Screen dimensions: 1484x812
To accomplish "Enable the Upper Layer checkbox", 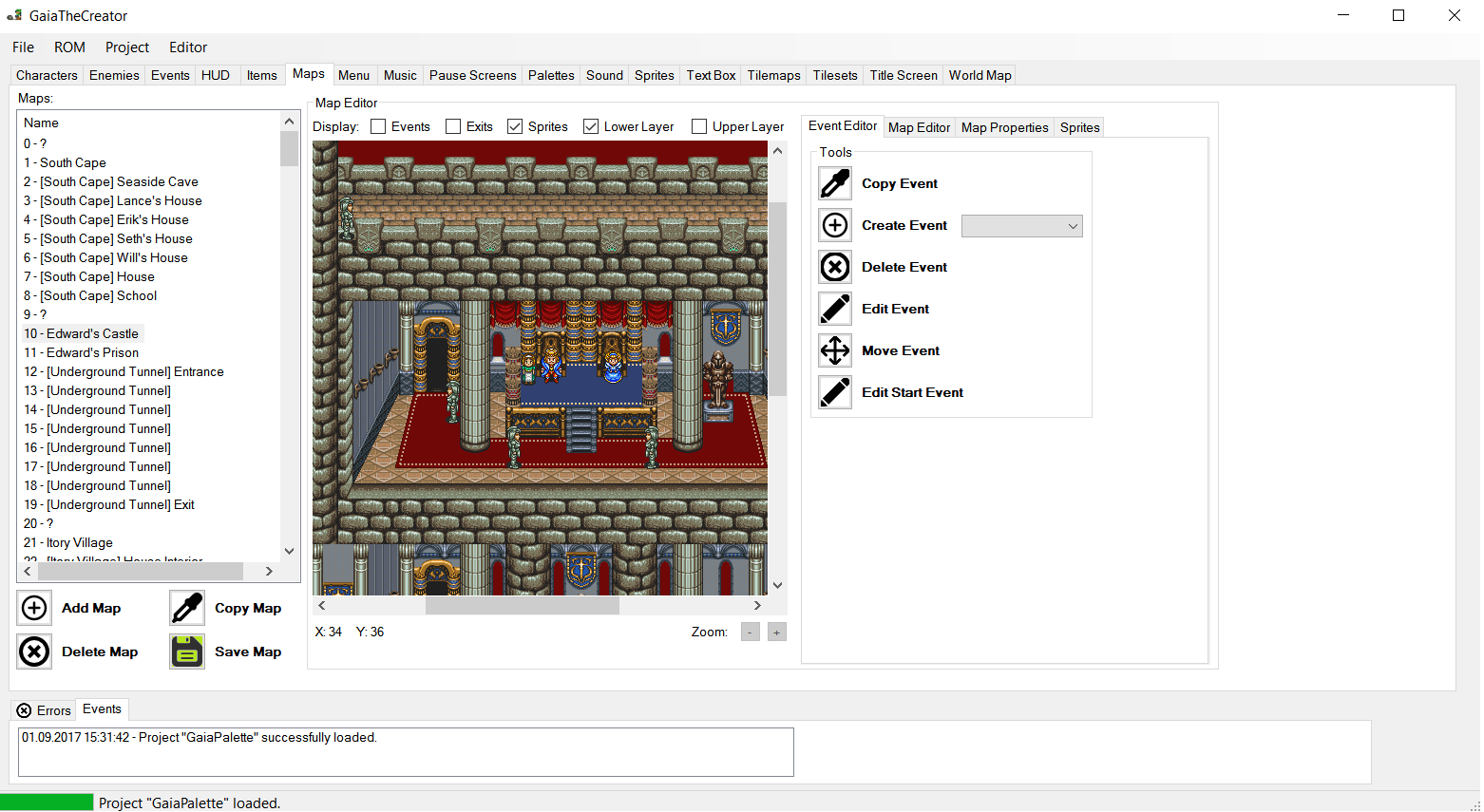I will [x=700, y=125].
